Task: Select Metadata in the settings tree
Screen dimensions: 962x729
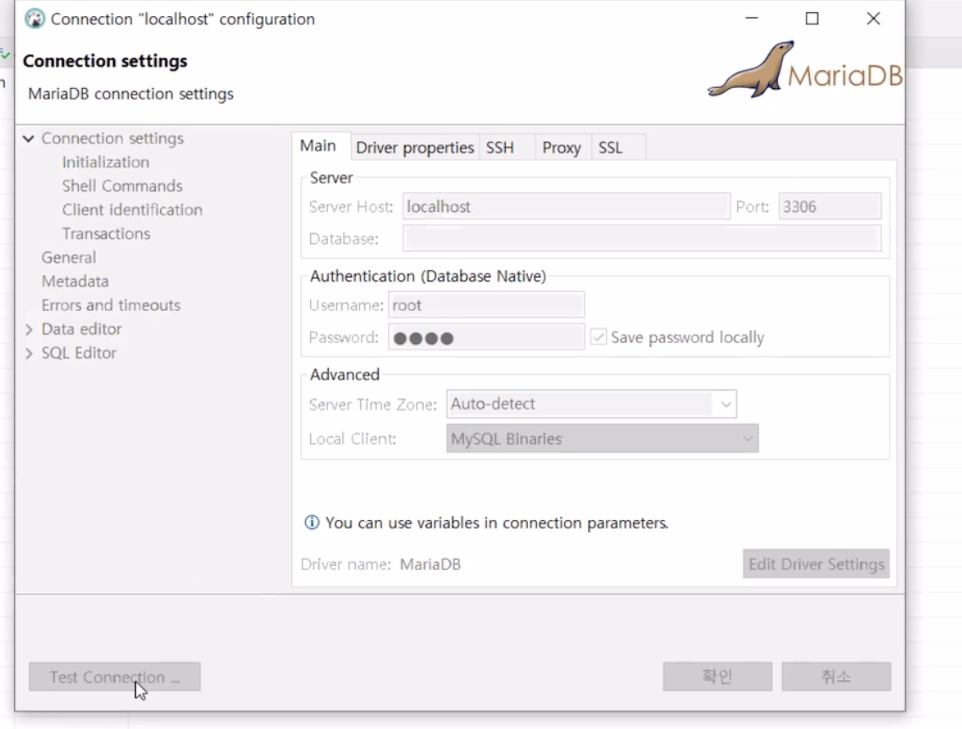Action: point(75,282)
